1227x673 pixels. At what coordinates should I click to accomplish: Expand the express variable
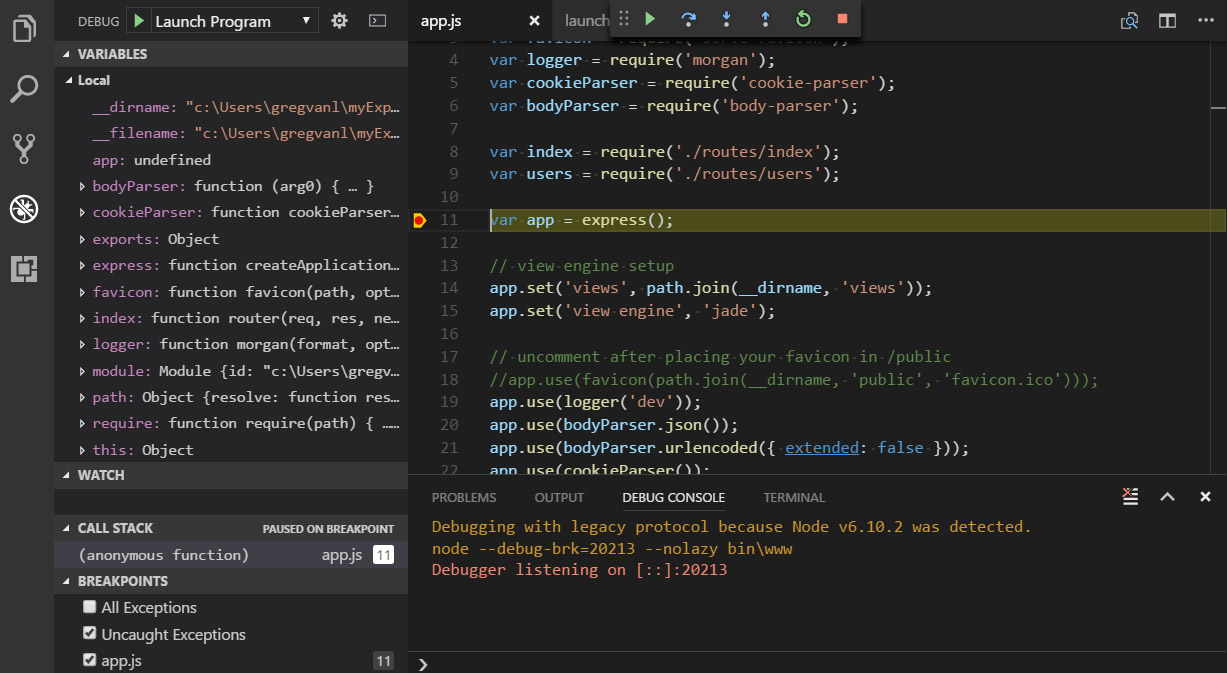(x=82, y=265)
